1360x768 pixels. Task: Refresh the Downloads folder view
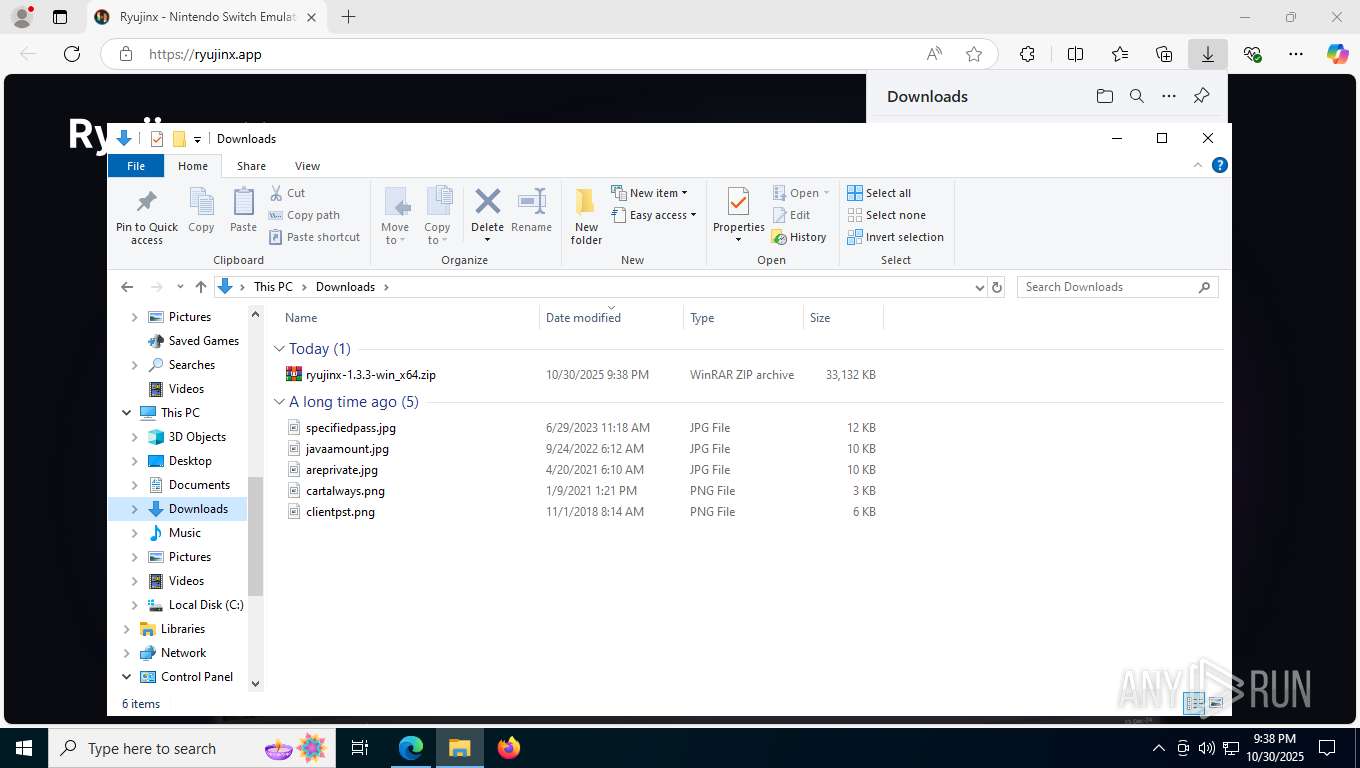pyautogui.click(x=996, y=287)
